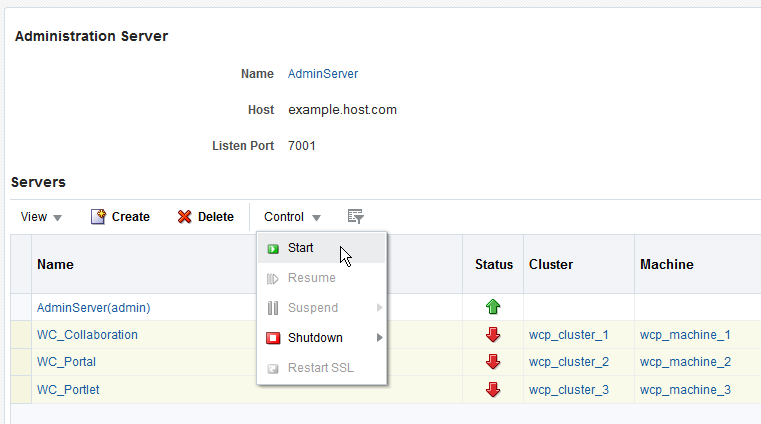Click the greyed Suspend pause icon
This screenshot has width=761, height=424.
pos(273,308)
